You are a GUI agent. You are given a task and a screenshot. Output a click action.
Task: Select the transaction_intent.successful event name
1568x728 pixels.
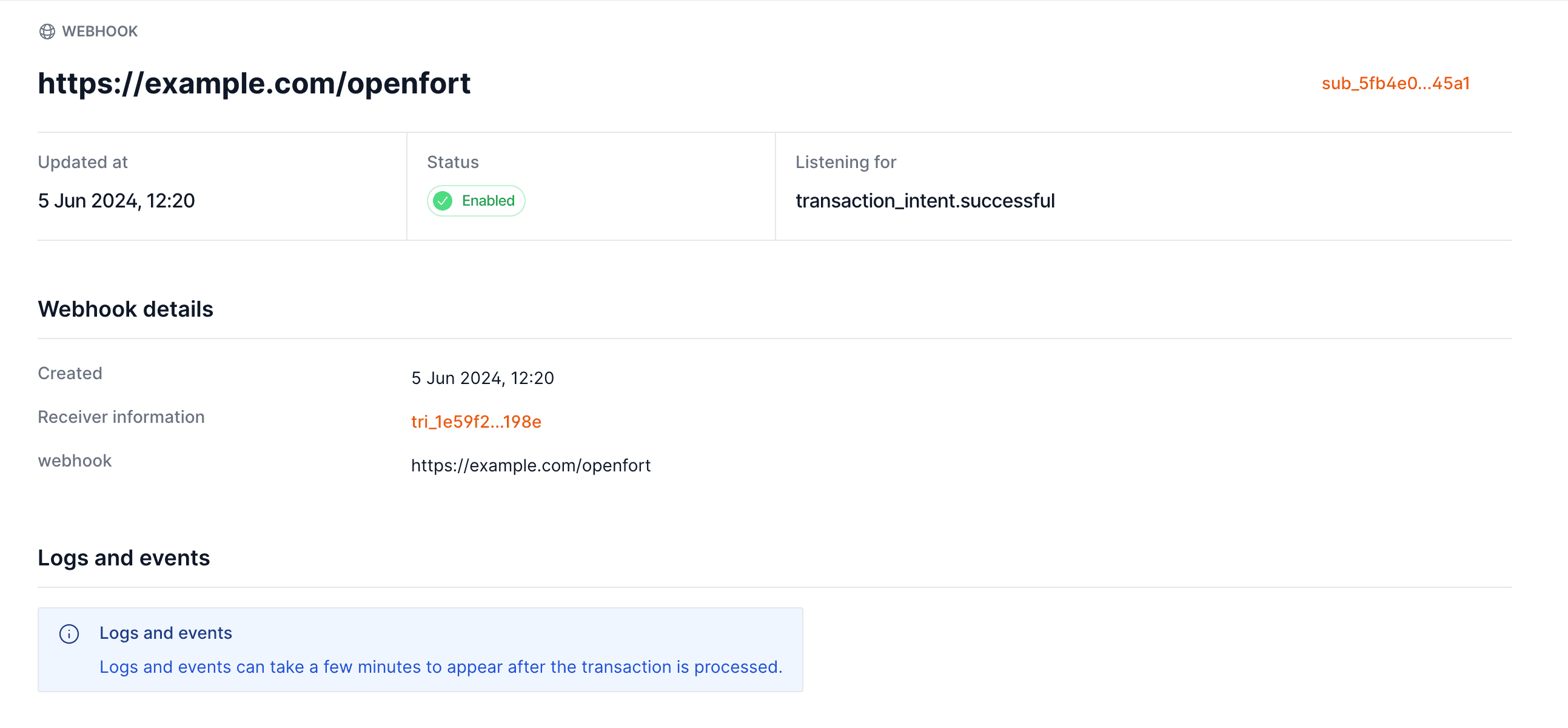point(925,200)
